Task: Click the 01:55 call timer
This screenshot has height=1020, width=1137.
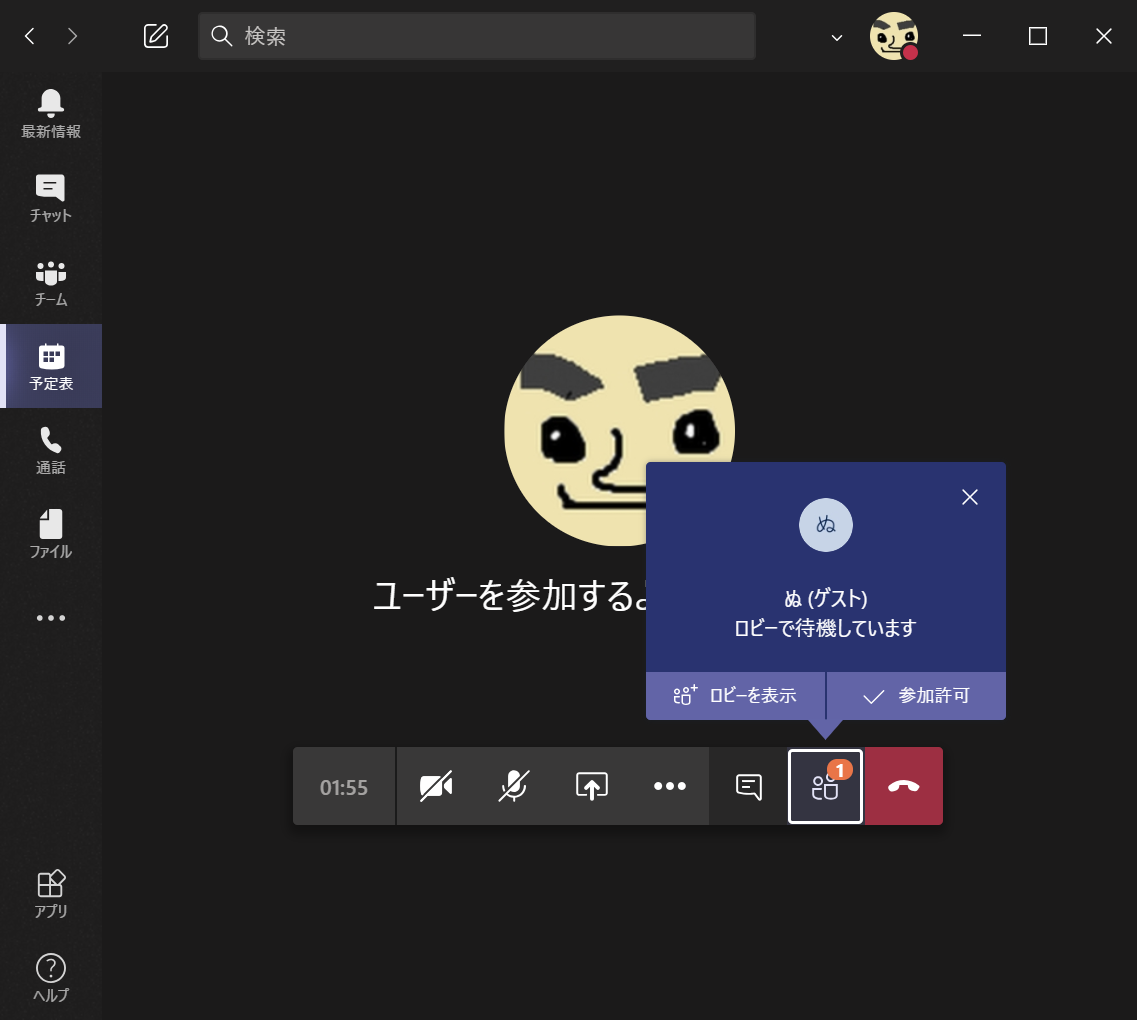Action: point(344,787)
